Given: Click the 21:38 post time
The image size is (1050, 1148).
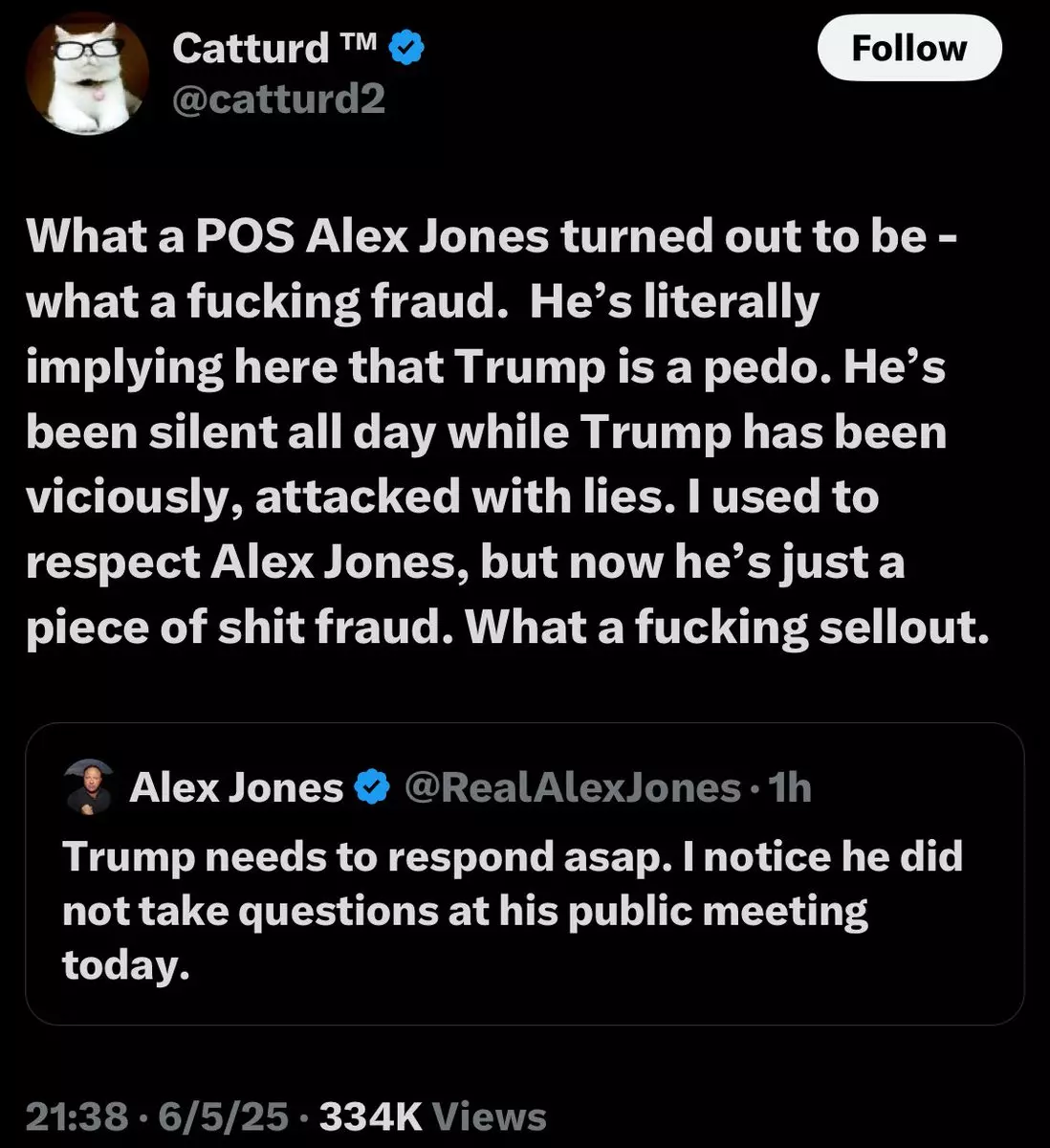Looking at the screenshot, I should tap(78, 1115).
